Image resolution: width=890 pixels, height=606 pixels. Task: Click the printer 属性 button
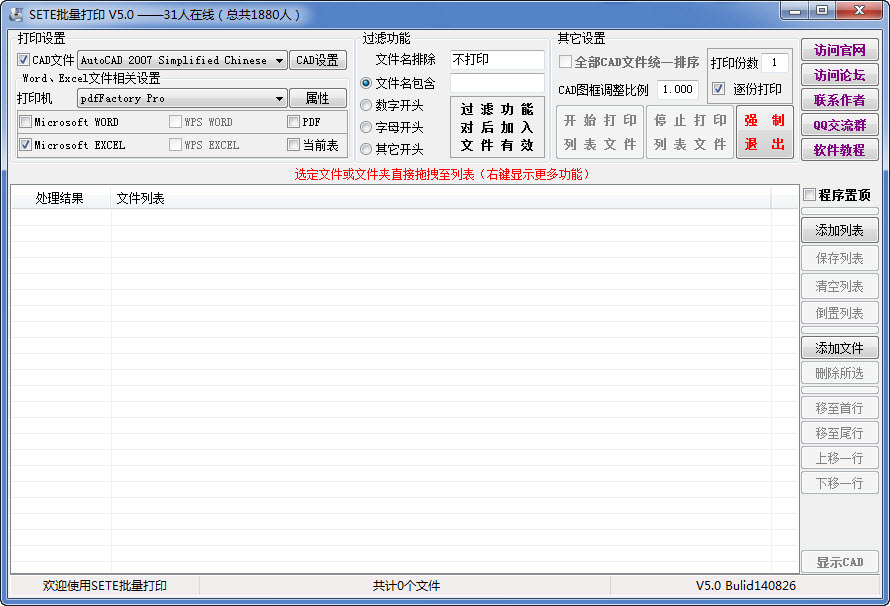click(318, 98)
